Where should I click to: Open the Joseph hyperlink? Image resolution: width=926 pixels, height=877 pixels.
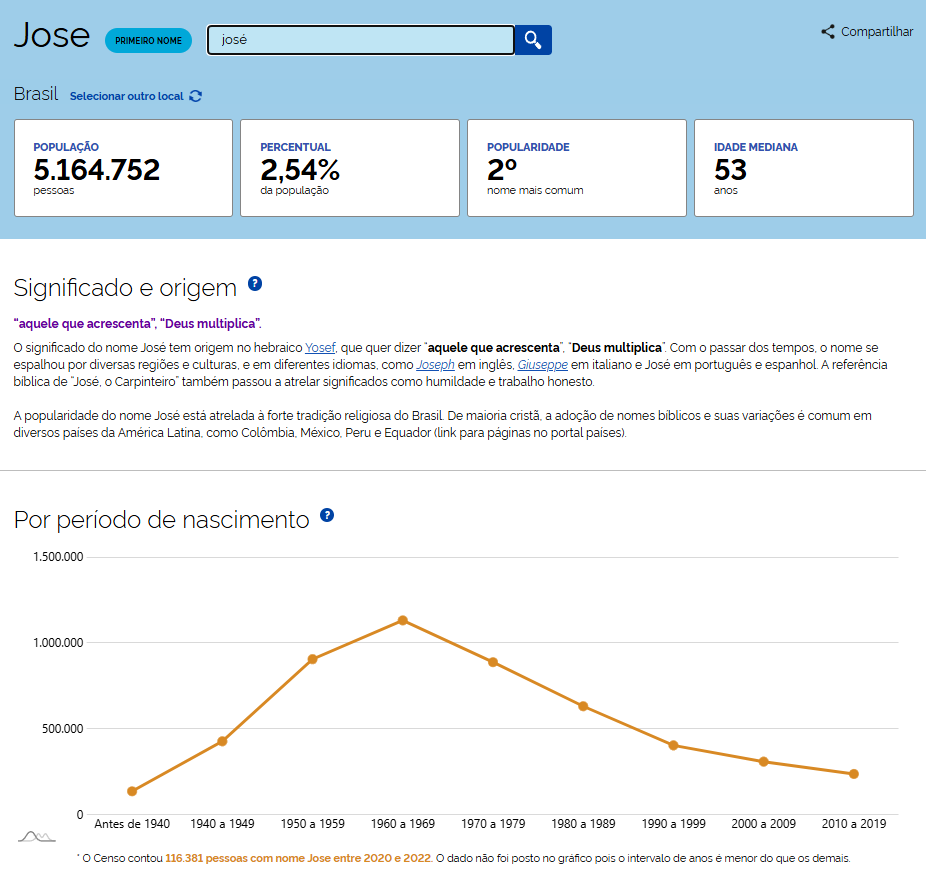(435, 365)
